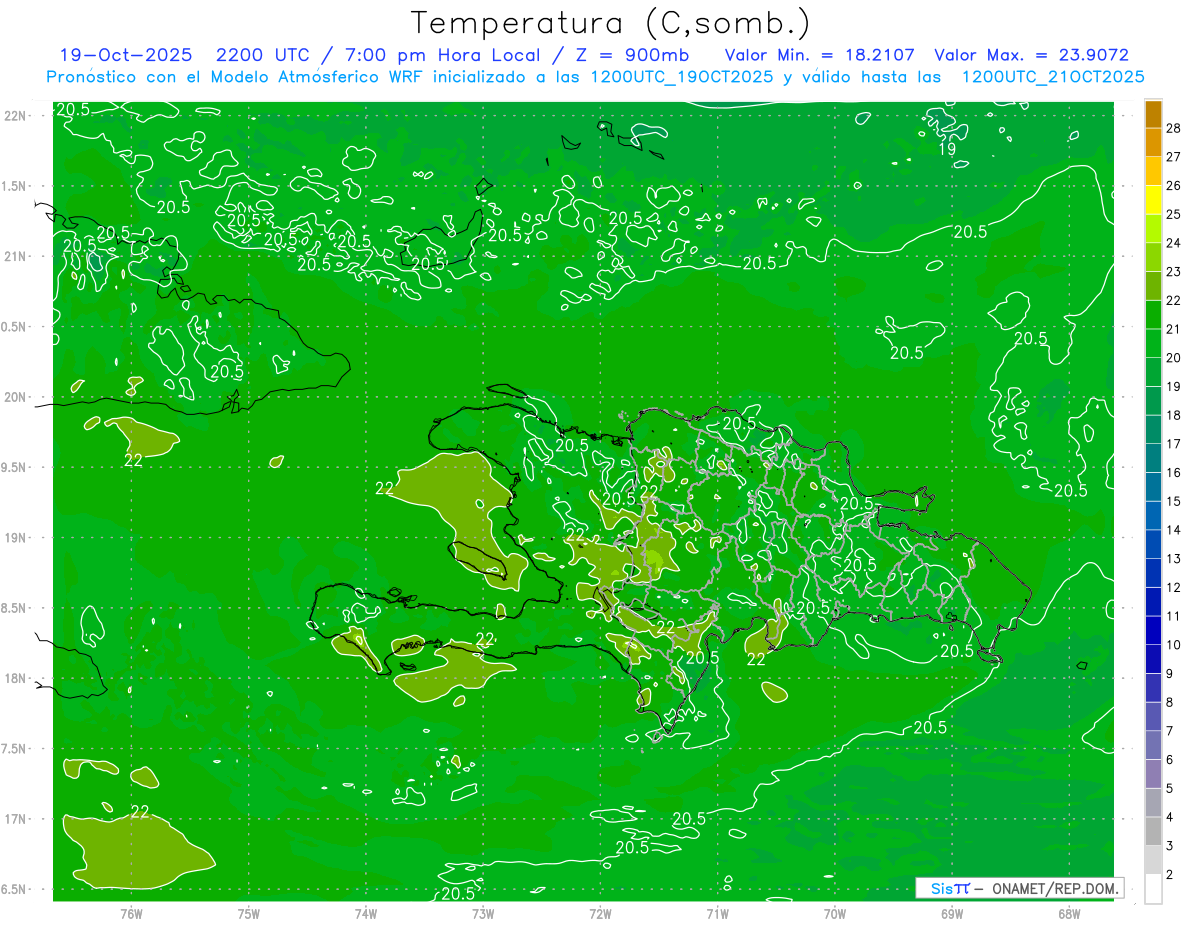Click the '23' colorbar label
The image size is (1200, 927).
click(x=1174, y=272)
